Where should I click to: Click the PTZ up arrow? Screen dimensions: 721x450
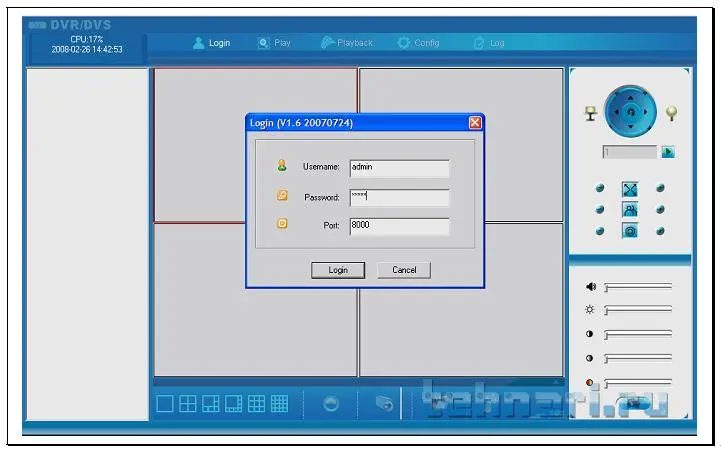click(630, 97)
